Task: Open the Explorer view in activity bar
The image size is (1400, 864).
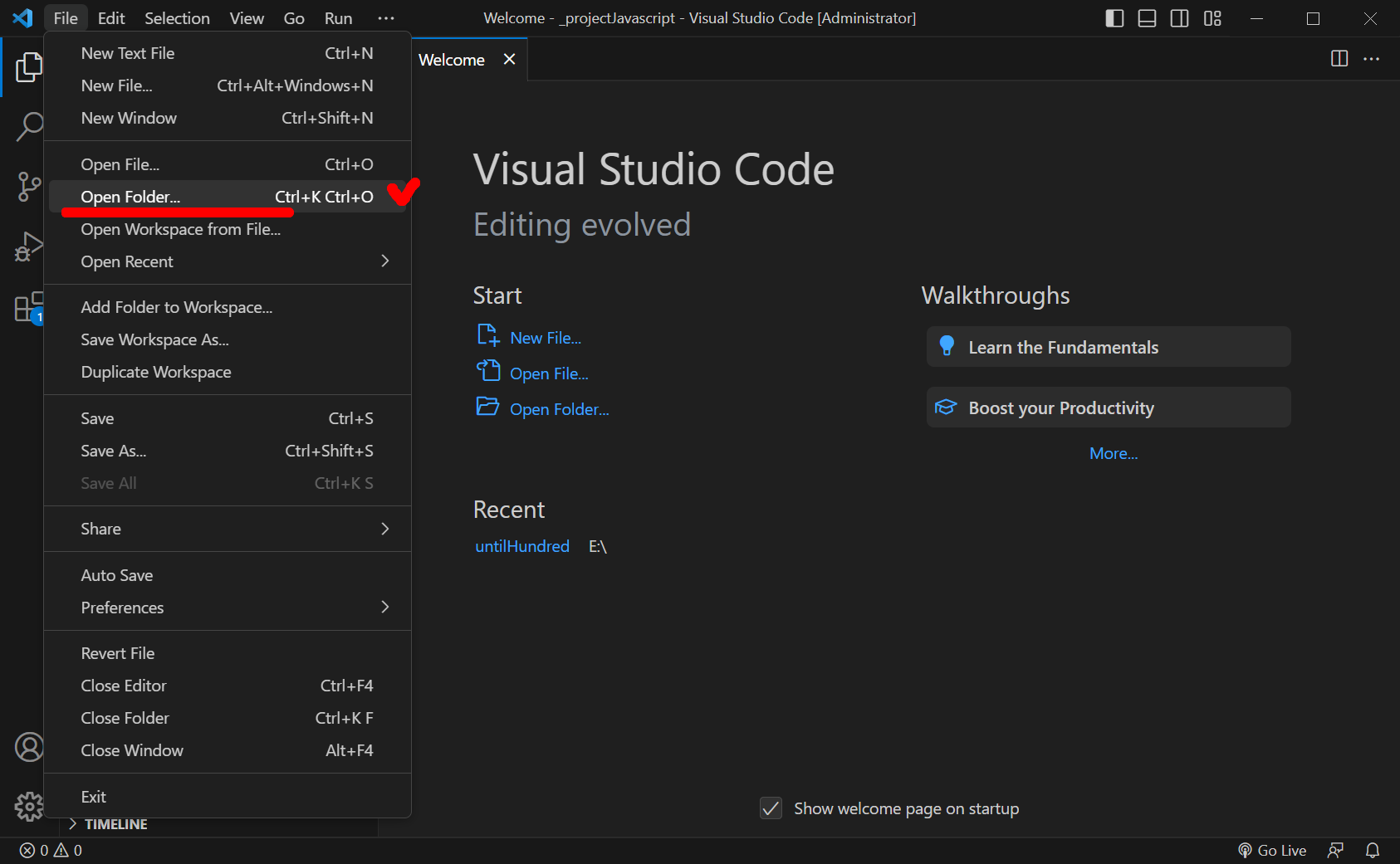Action: 29,67
